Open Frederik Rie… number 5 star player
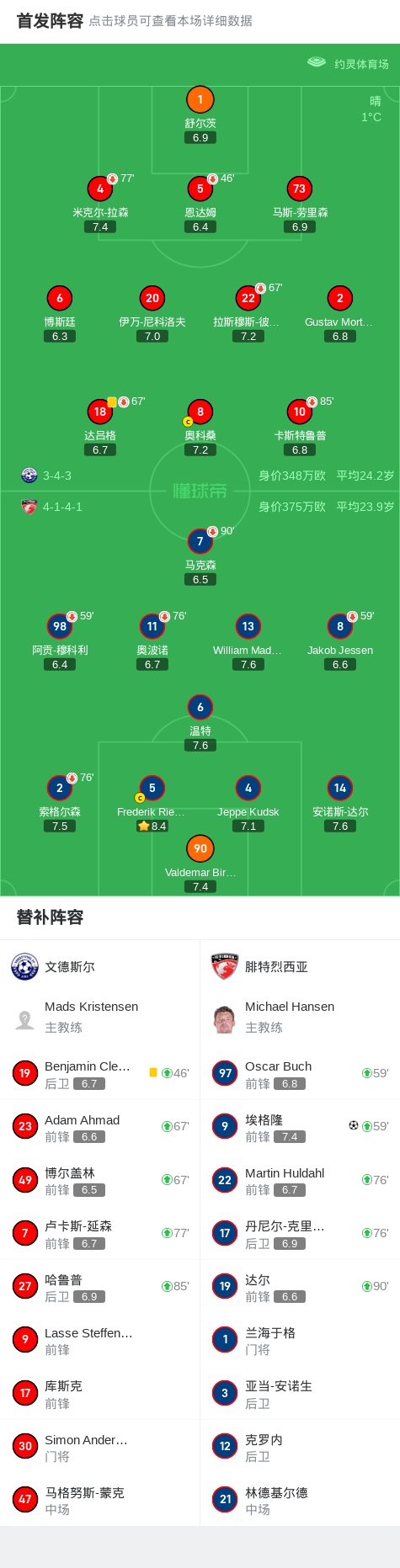The image size is (400, 1568). (x=152, y=788)
